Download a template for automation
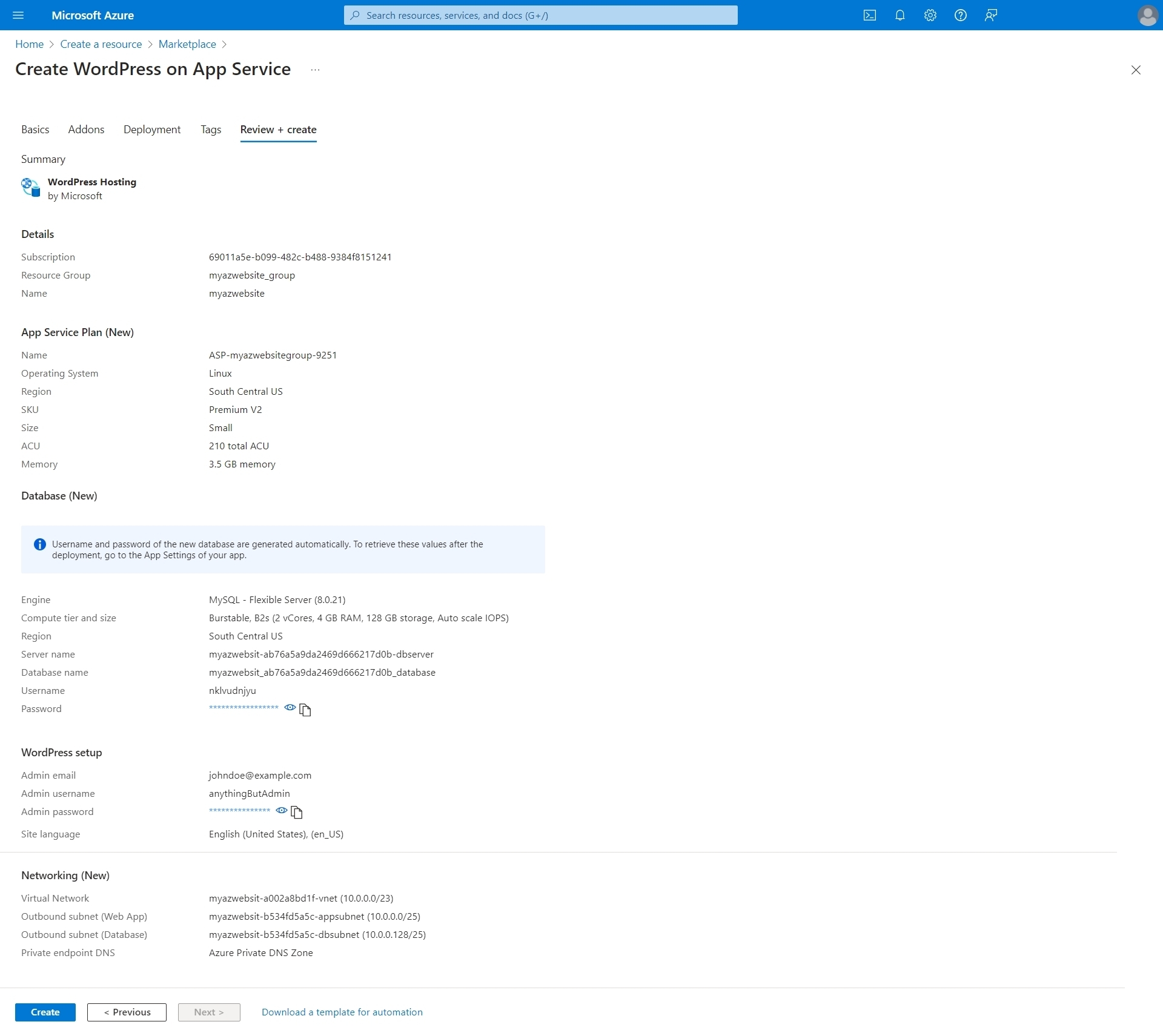This screenshot has width=1163, height=1036. (342, 1012)
